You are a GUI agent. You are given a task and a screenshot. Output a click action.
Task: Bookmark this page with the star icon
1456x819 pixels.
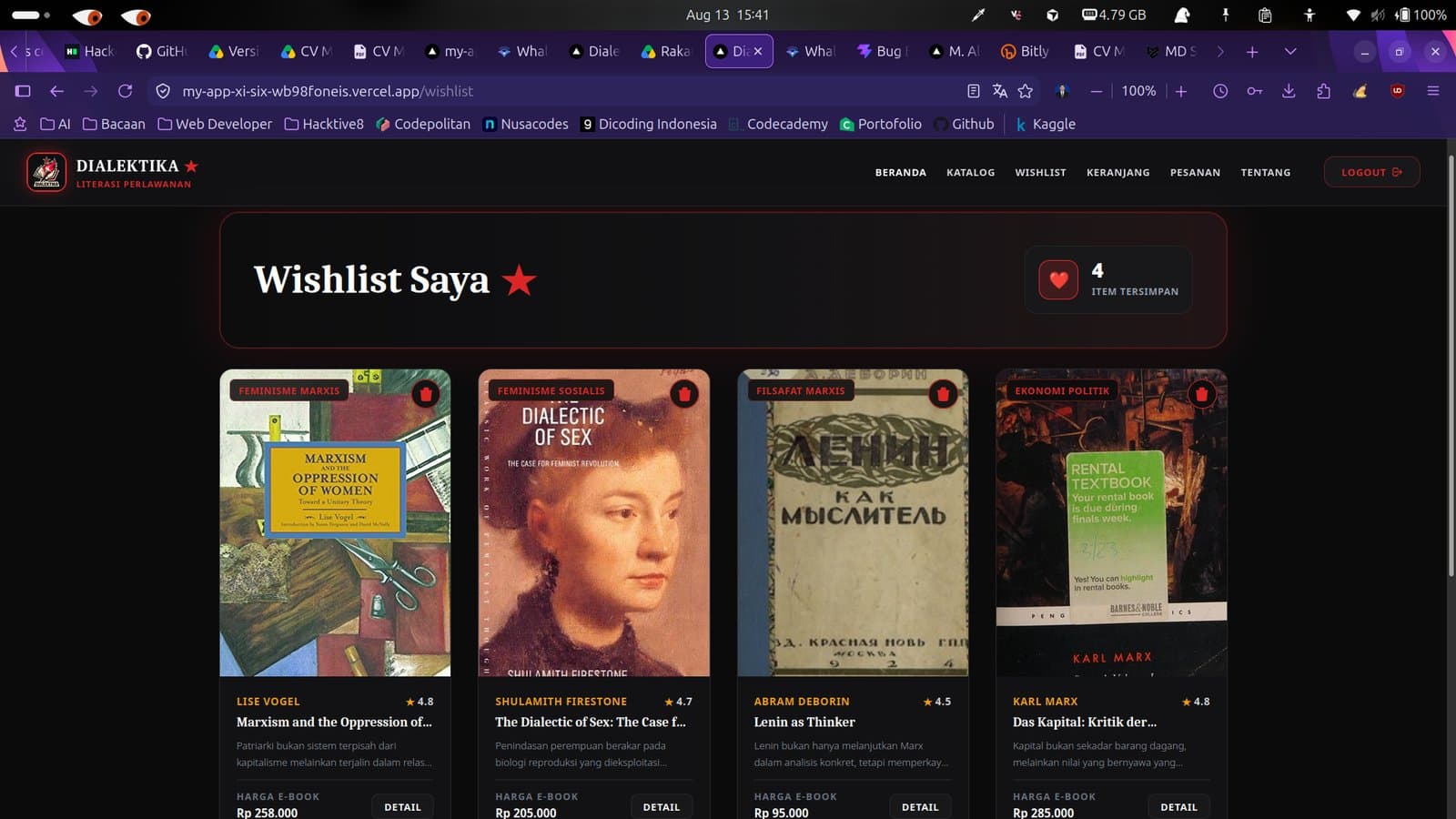tap(1026, 91)
